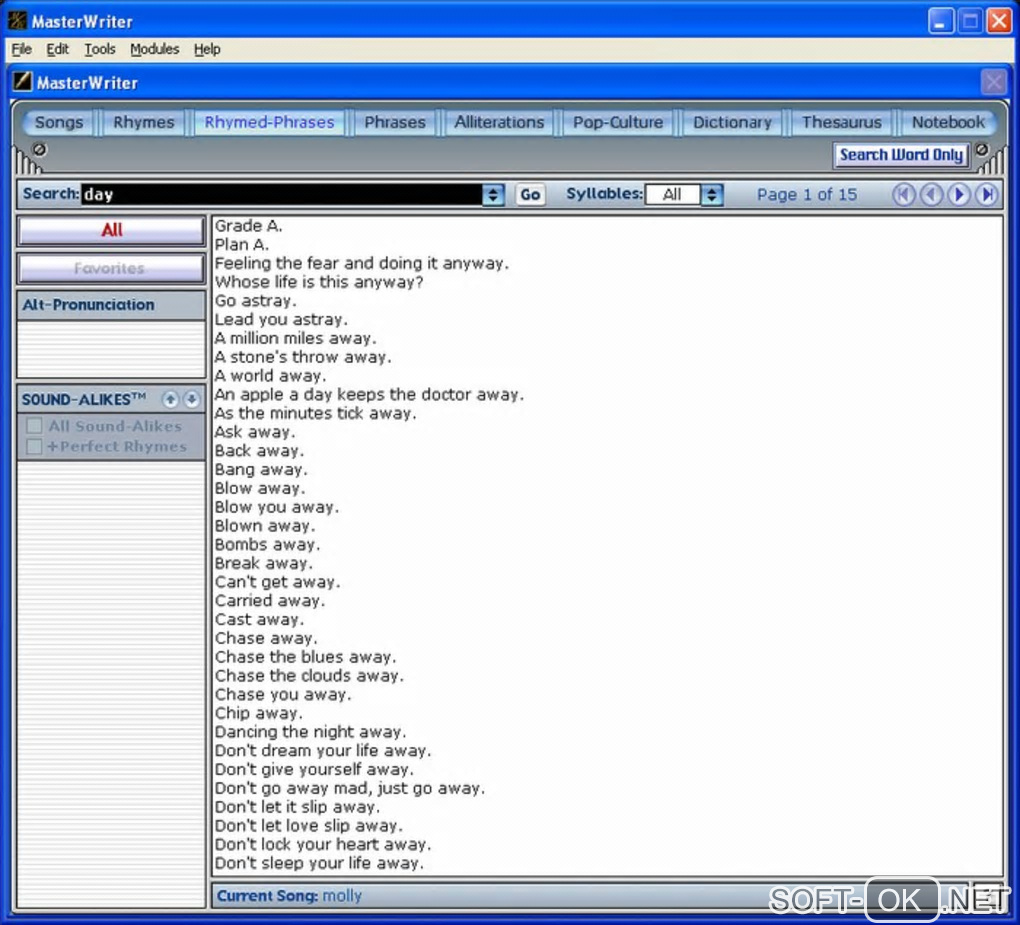Select the phrase 'Go astray.'
Viewport: 1020px width, 925px height.
click(256, 301)
